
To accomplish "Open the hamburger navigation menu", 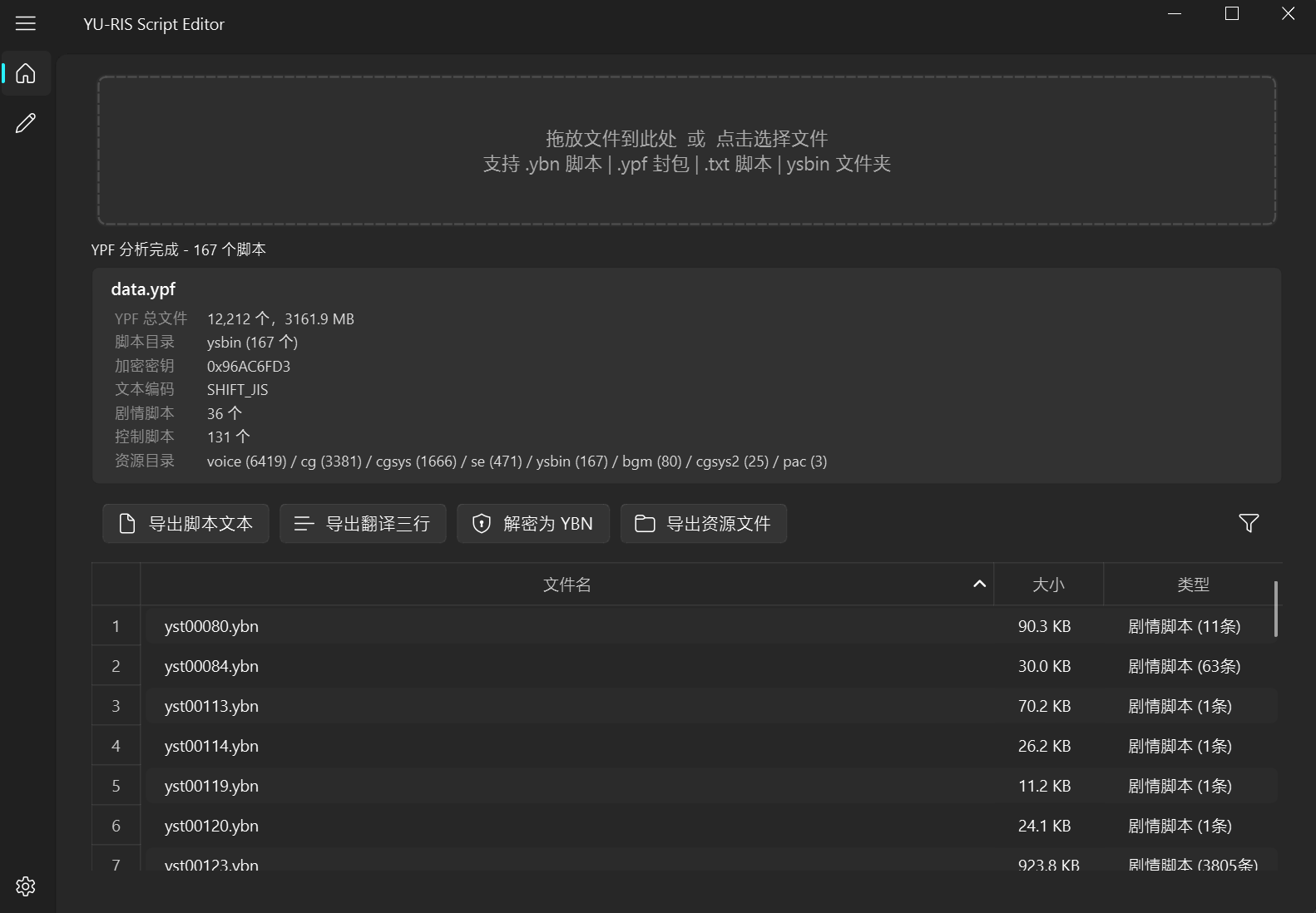I will click(x=26, y=23).
